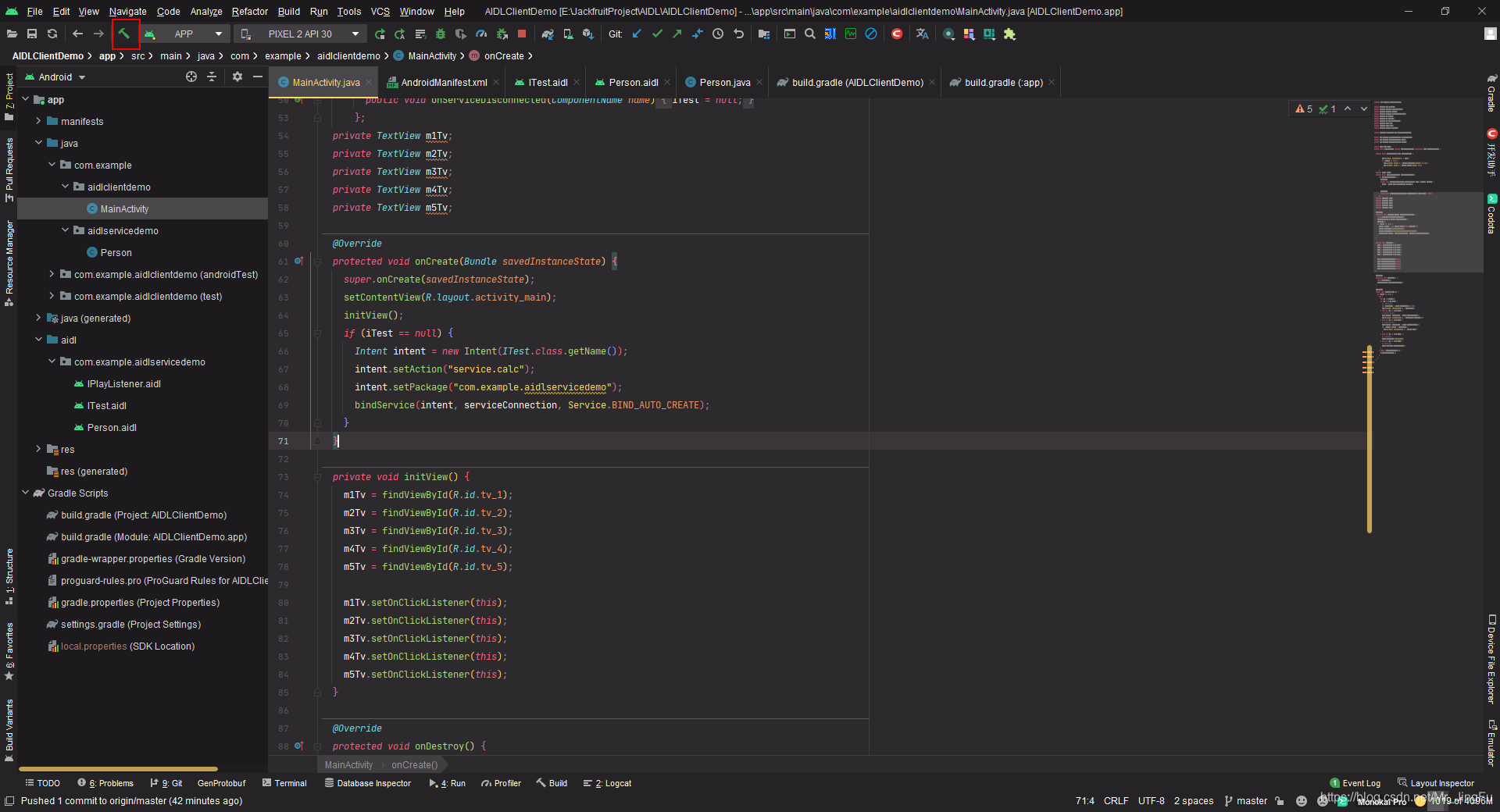Click Git Commit green checkmark
Screen dimensions: 1500x812
657,34
